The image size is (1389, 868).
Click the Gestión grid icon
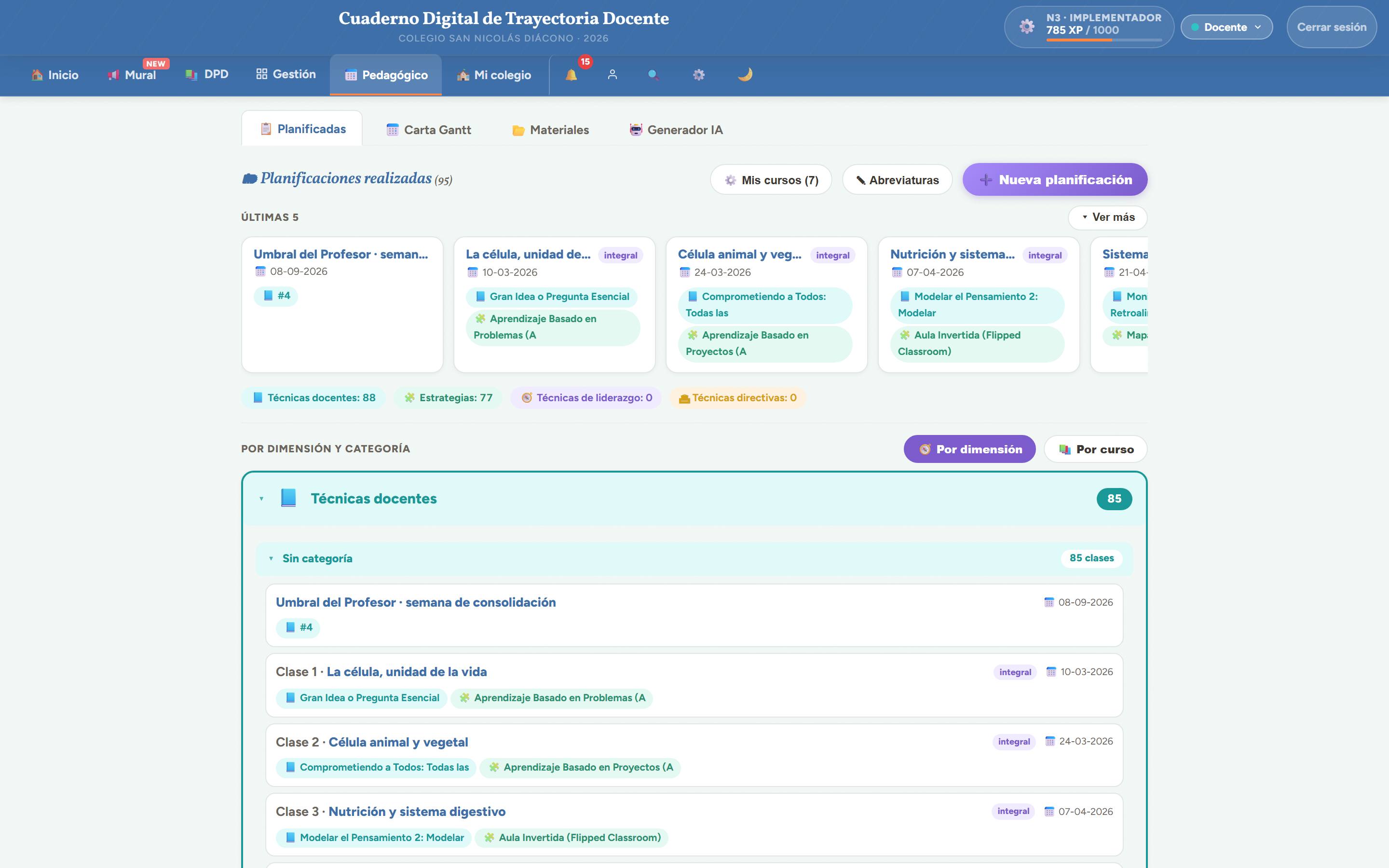pos(262,74)
